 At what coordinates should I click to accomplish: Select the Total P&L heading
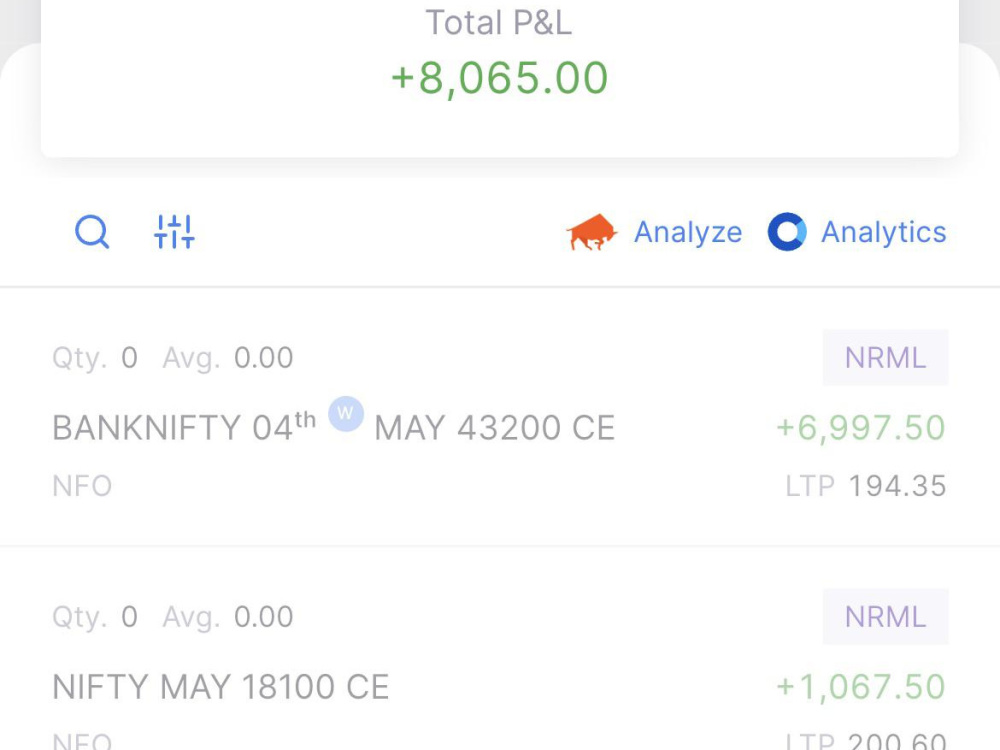click(x=499, y=23)
